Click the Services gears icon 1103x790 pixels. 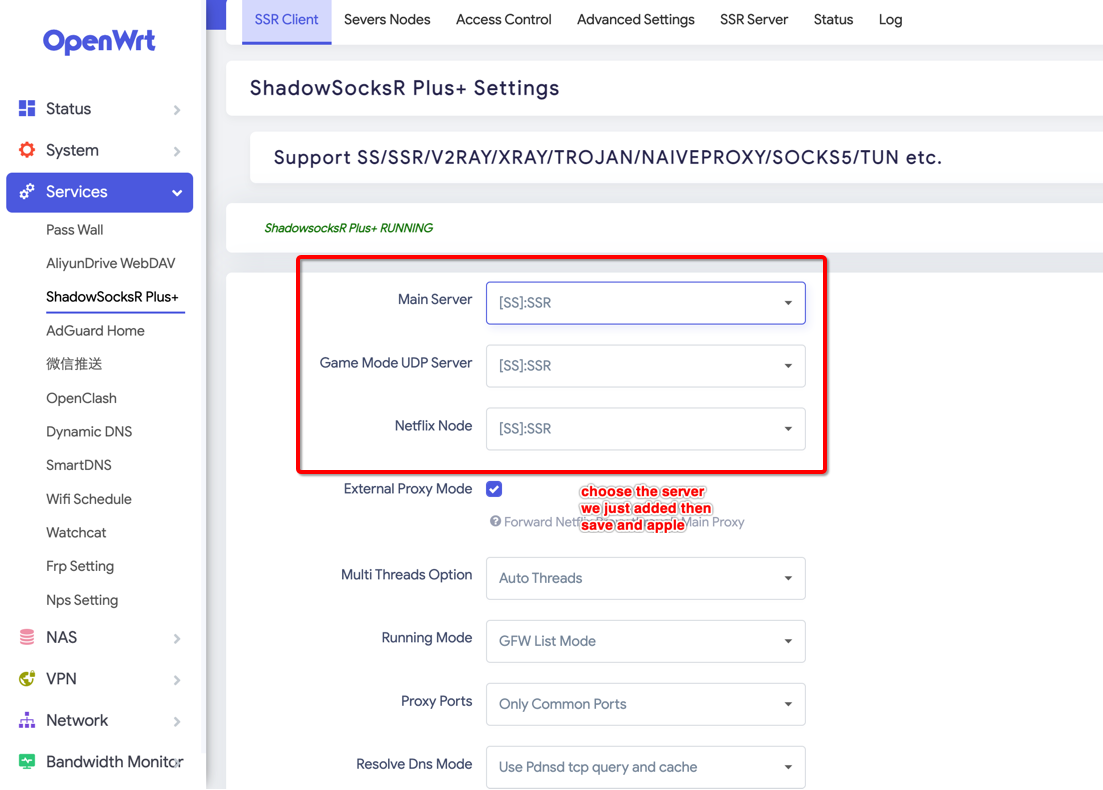coord(27,191)
